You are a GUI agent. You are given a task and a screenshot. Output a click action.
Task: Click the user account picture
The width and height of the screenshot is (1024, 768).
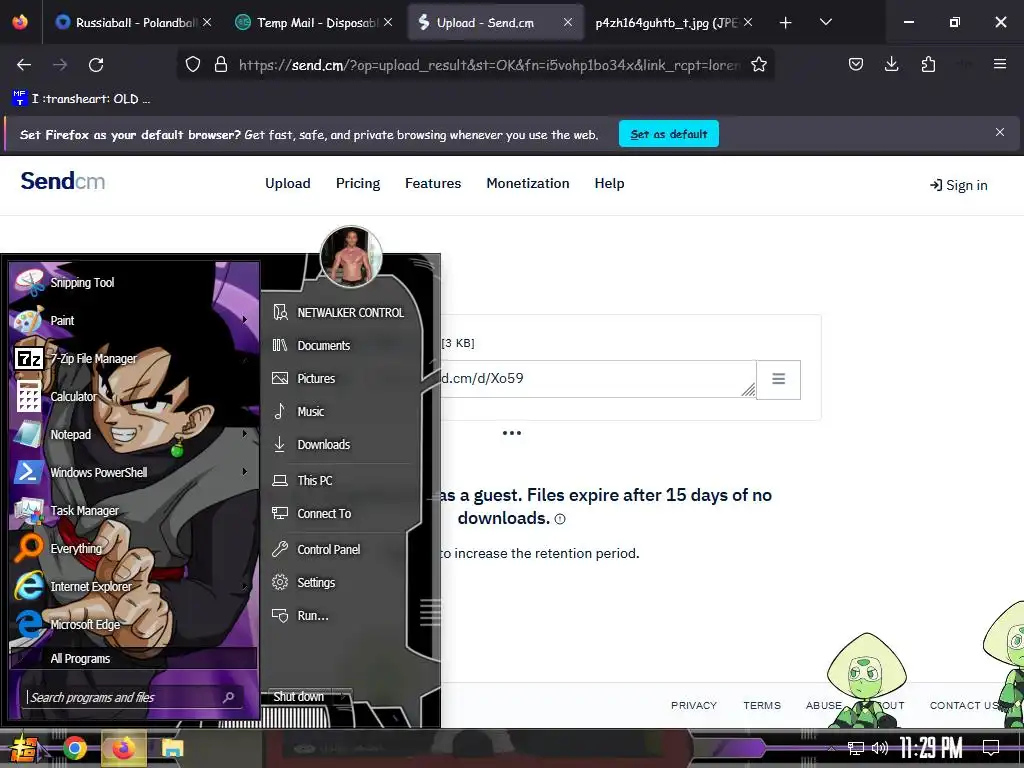pyautogui.click(x=351, y=257)
